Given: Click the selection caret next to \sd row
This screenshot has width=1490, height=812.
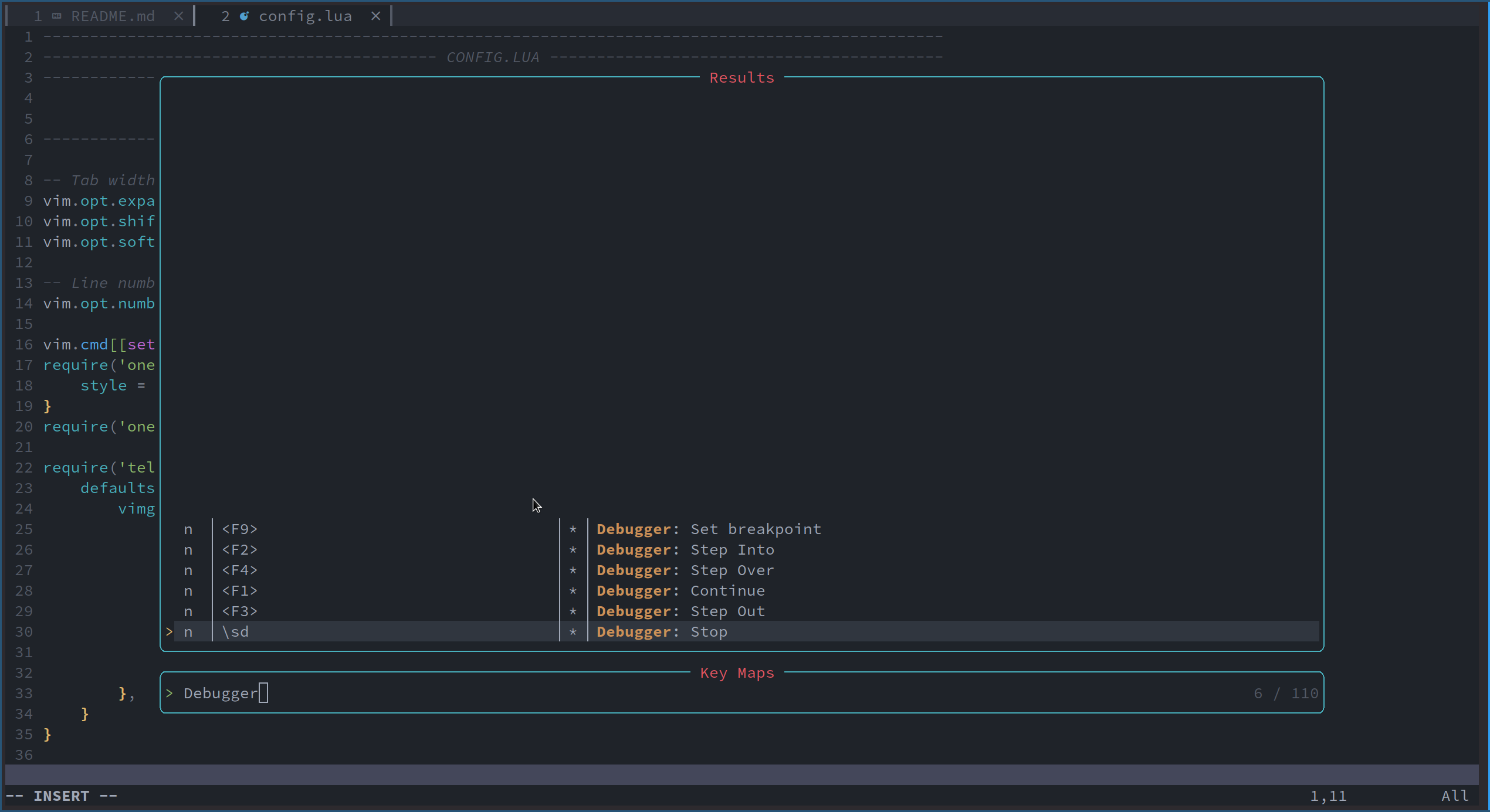Looking at the screenshot, I should point(169,631).
